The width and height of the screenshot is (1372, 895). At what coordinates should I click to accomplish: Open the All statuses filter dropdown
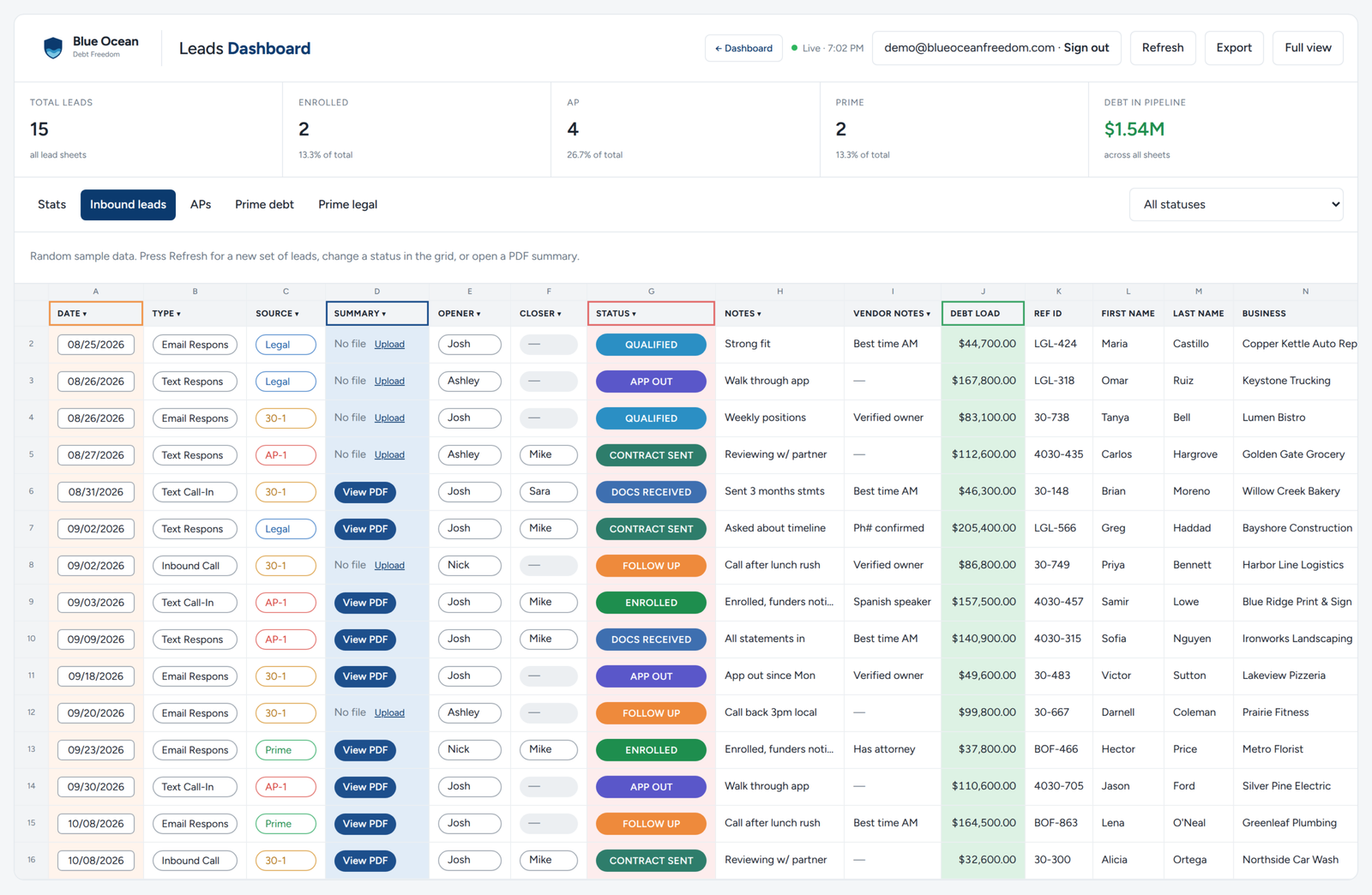click(1236, 205)
